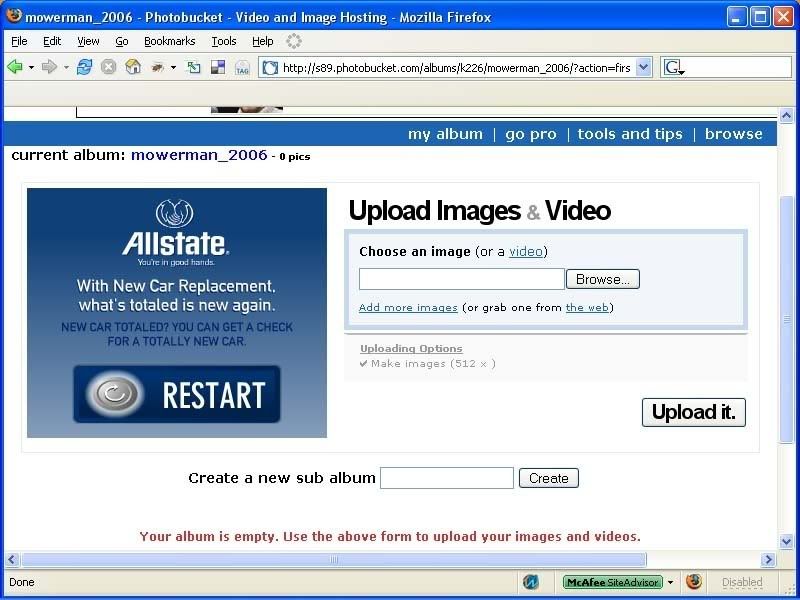This screenshot has width=800, height=600.
Task: Click the vertical scrollbar up arrow
Action: [786, 115]
